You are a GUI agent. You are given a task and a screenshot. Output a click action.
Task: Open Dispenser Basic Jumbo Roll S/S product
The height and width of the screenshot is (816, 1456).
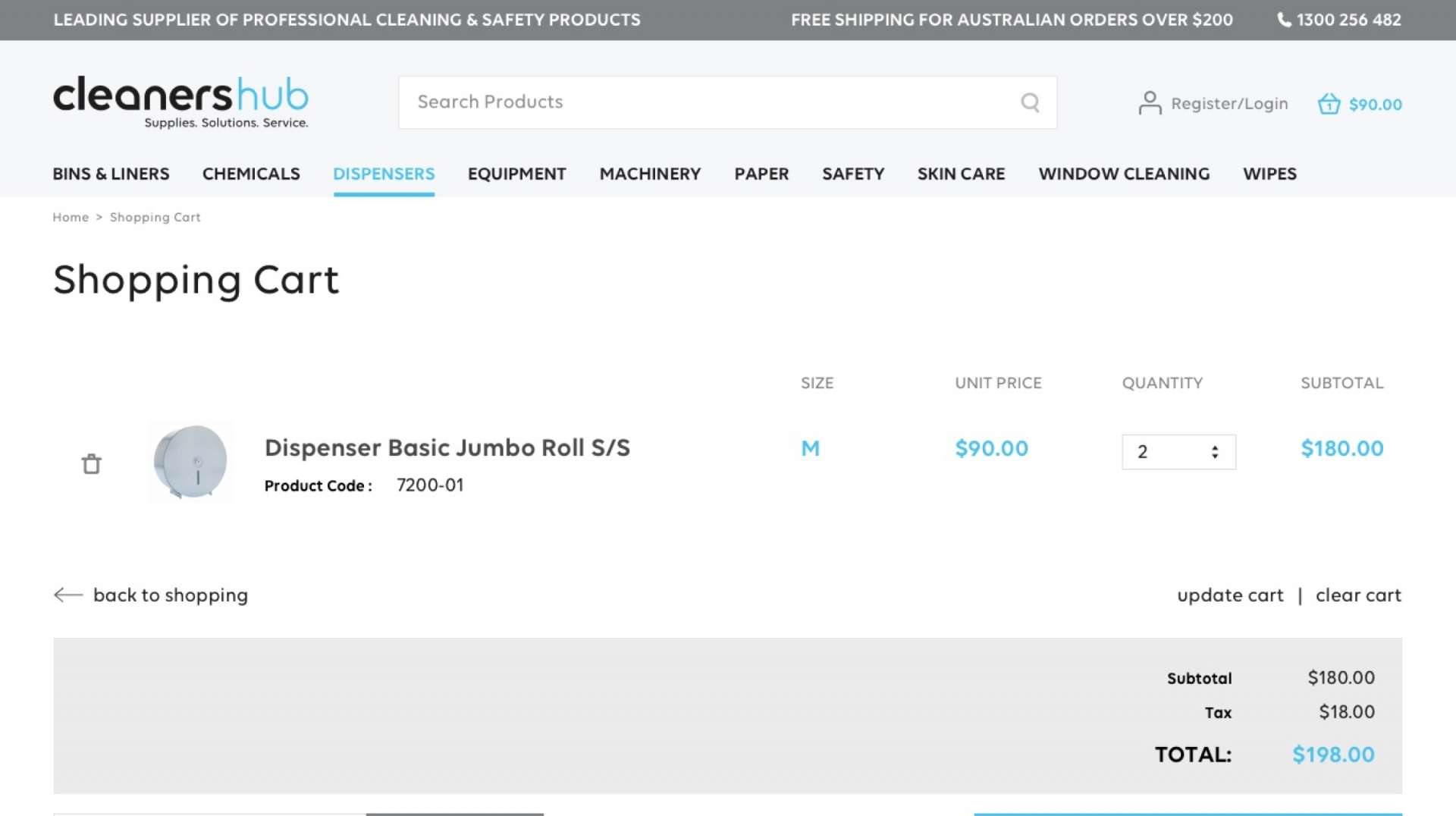pyautogui.click(x=447, y=447)
